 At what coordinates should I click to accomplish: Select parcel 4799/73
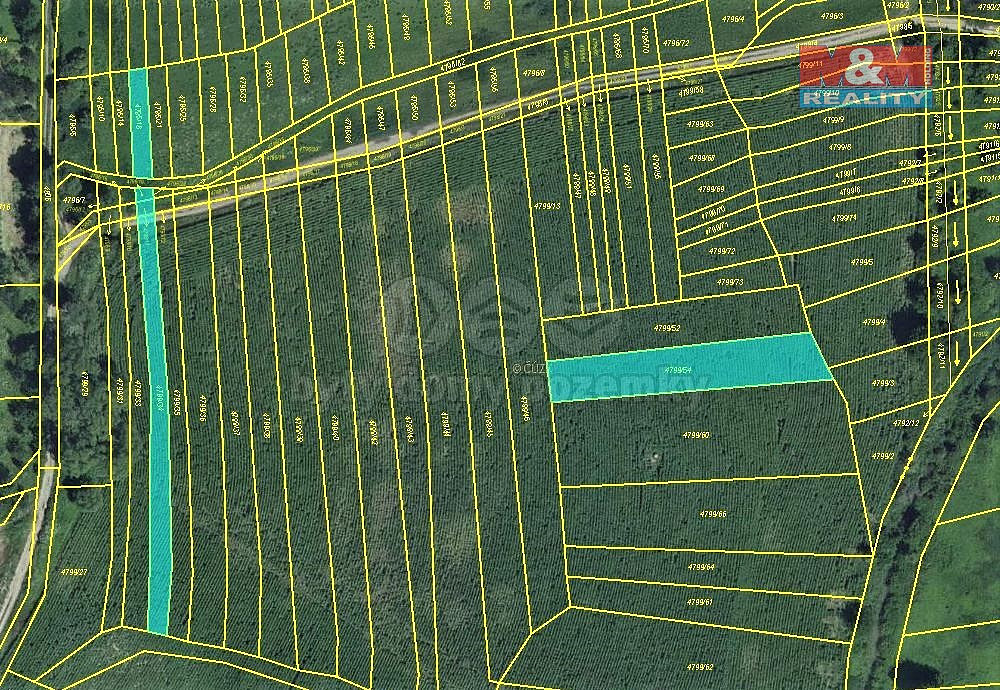[x=730, y=282]
